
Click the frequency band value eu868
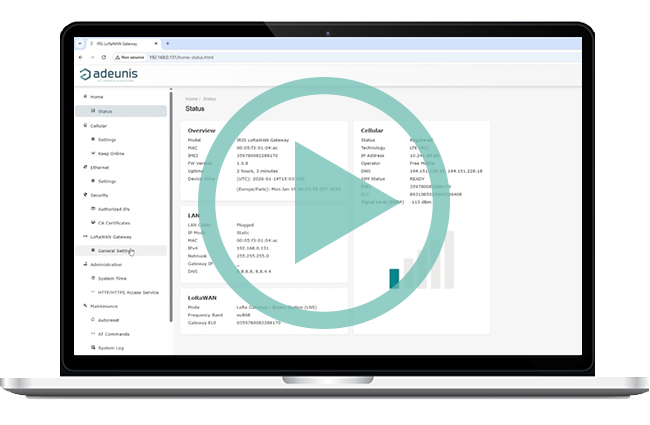click(x=243, y=315)
